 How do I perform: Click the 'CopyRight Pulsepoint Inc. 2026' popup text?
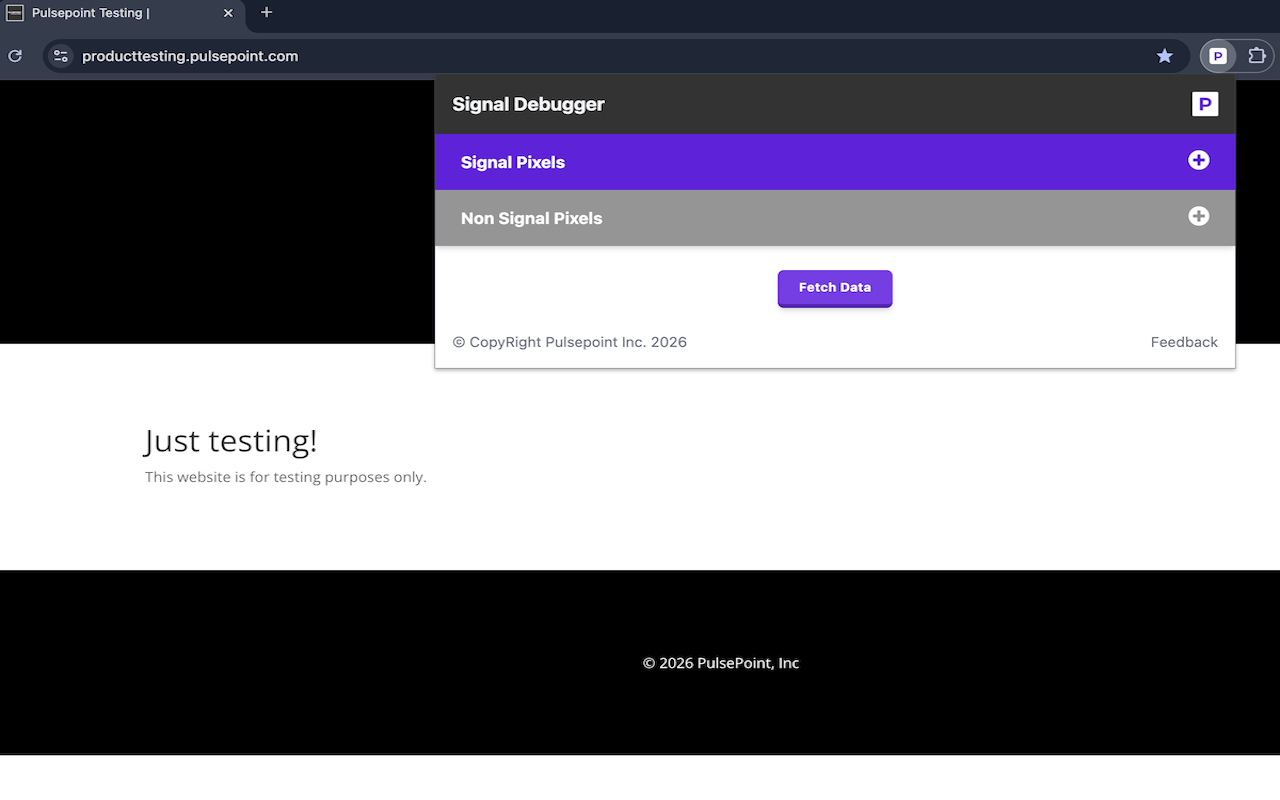click(x=570, y=342)
